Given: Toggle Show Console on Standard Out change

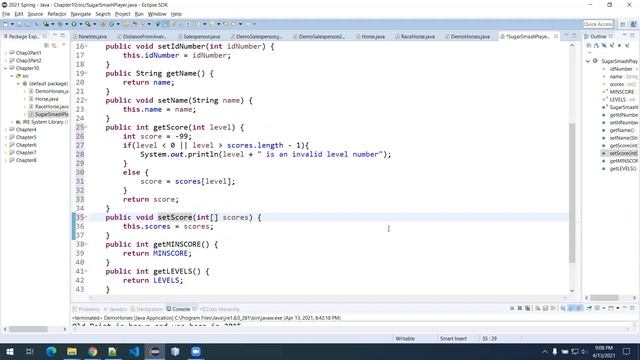Looking at the screenshot, I should [571, 308].
